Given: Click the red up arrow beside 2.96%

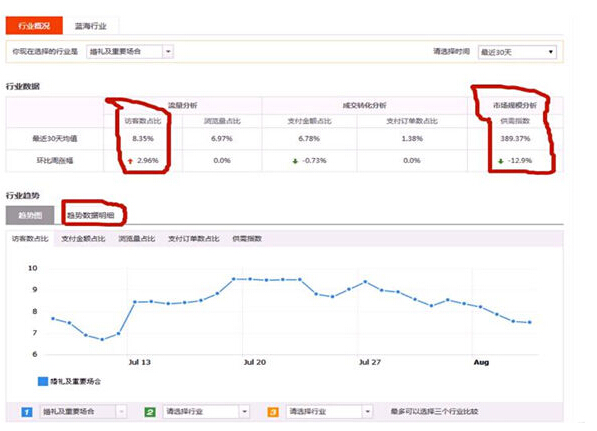Looking at the screenshot, I should [130, 161].
